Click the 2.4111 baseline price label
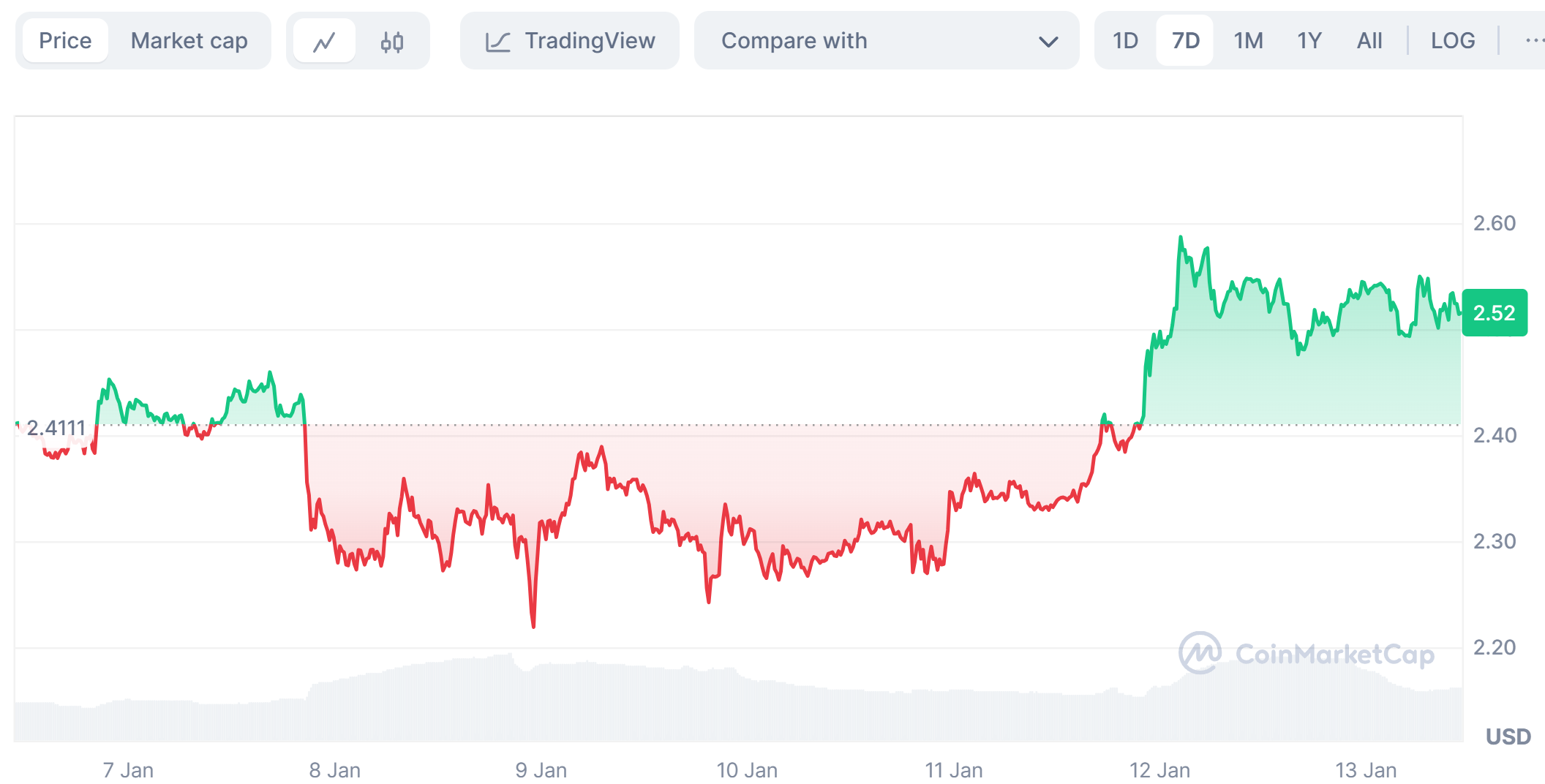 pyautogui.click(x=56, y=428)
